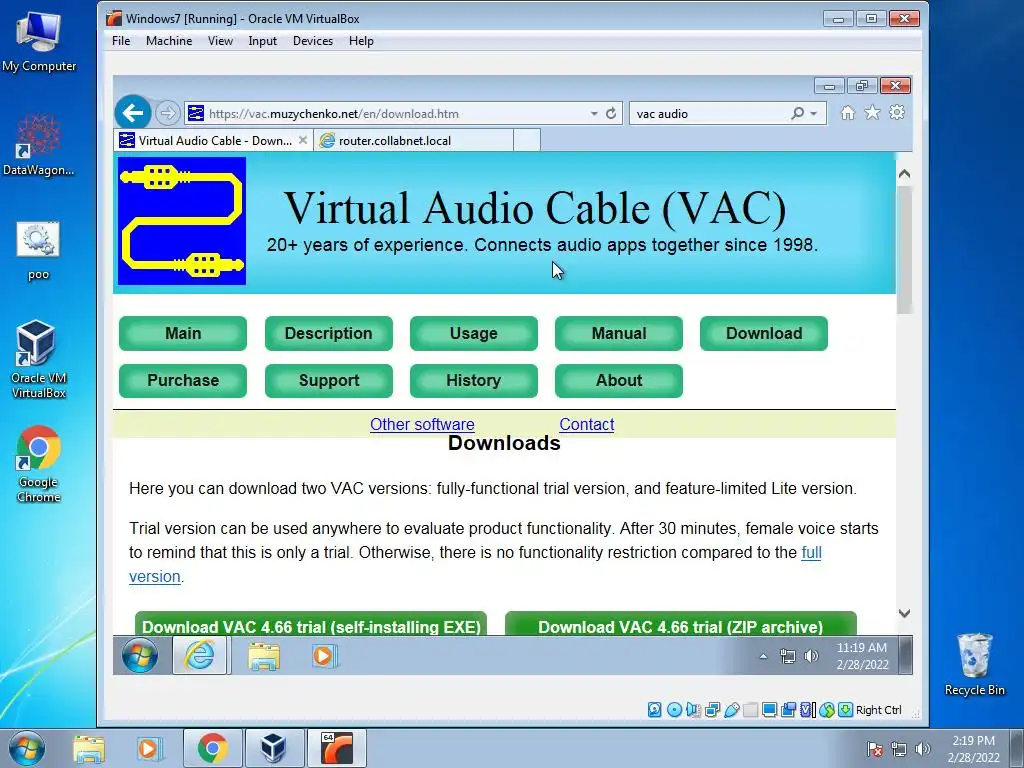Open a new blank tab
This screenshot has width=1024, height=768.
526,140
